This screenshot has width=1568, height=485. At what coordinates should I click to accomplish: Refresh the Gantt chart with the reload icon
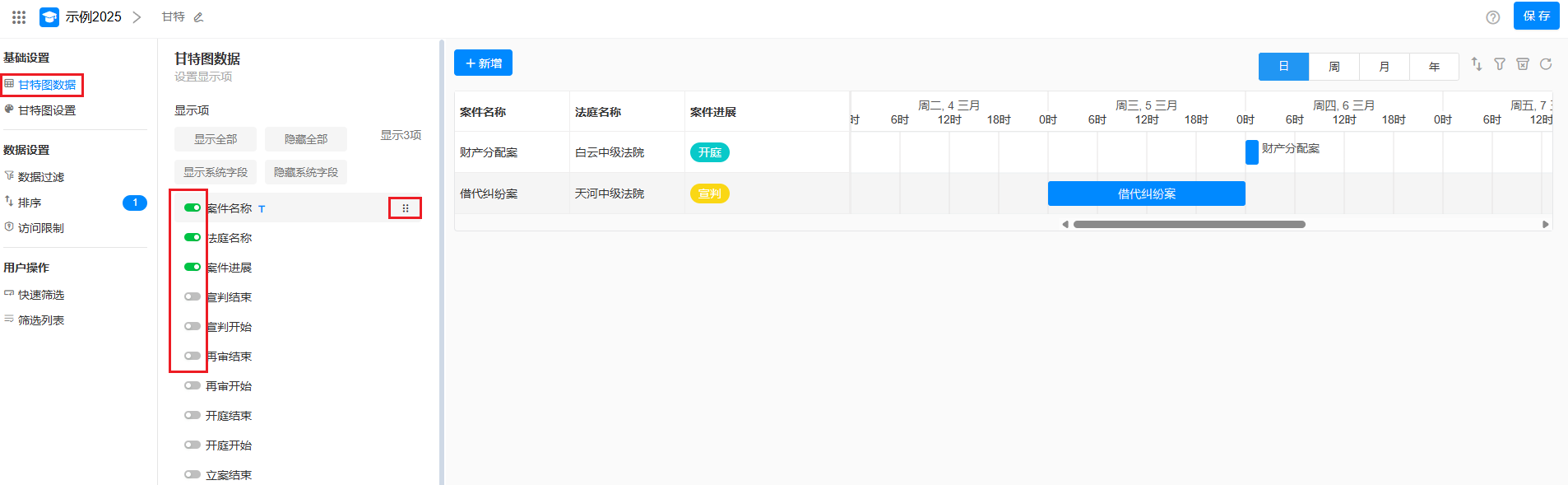tap(1546, 64)
